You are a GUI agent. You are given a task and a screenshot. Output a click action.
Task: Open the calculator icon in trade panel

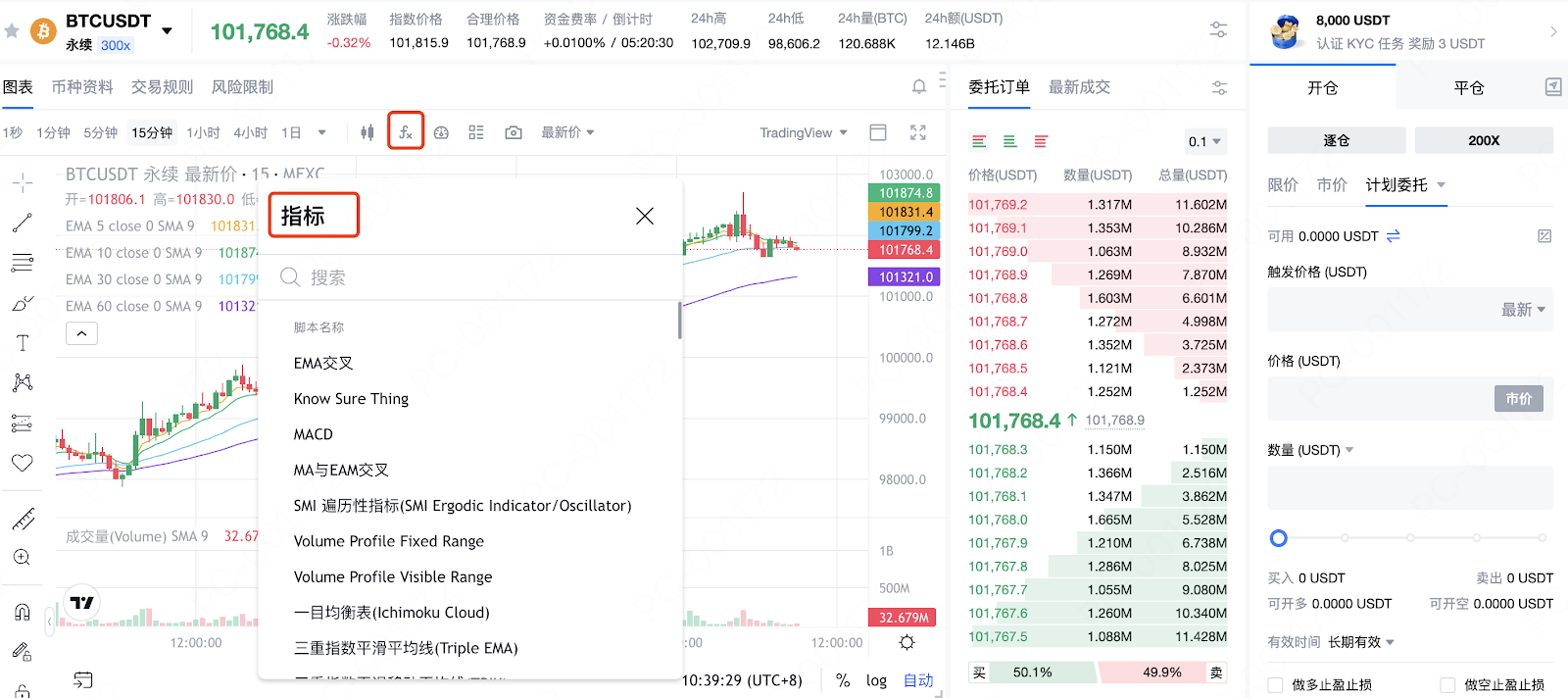[x=1552, y=87]
